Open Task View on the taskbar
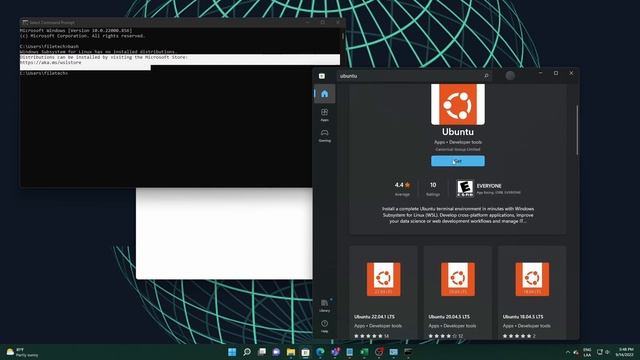Viewport: 640px width, 360px height. (x=262, y=352)
